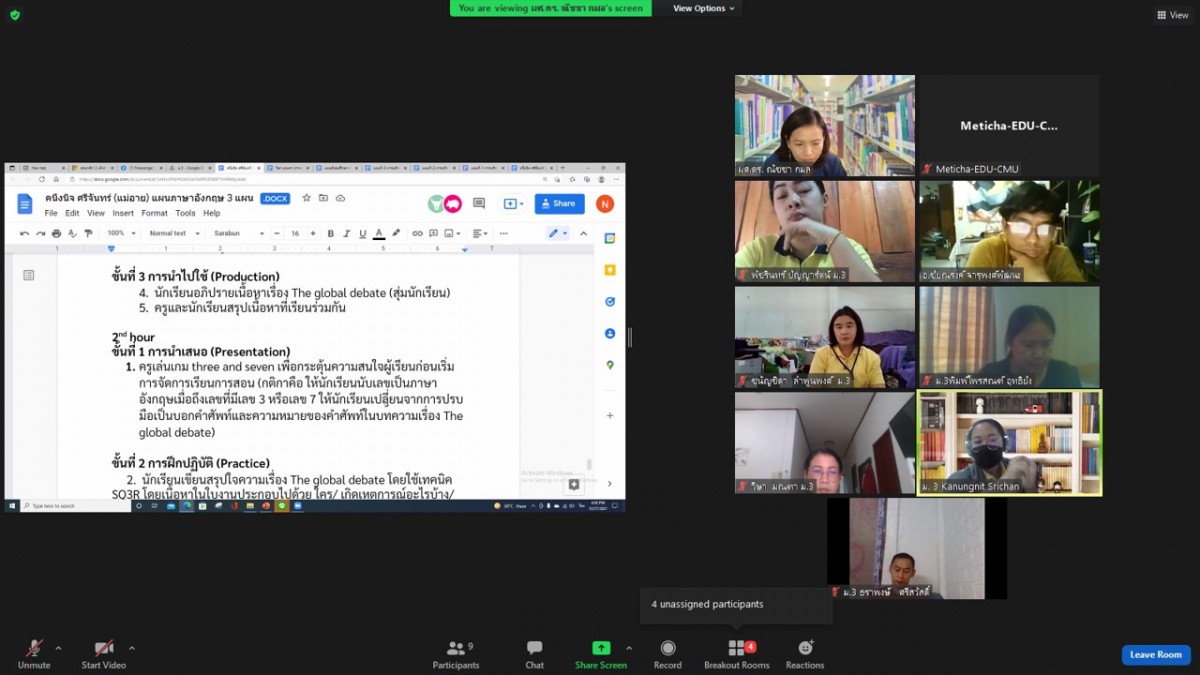Open the highlight color picker
Viewport: 1200px width, 675px height.
[396, 233]
